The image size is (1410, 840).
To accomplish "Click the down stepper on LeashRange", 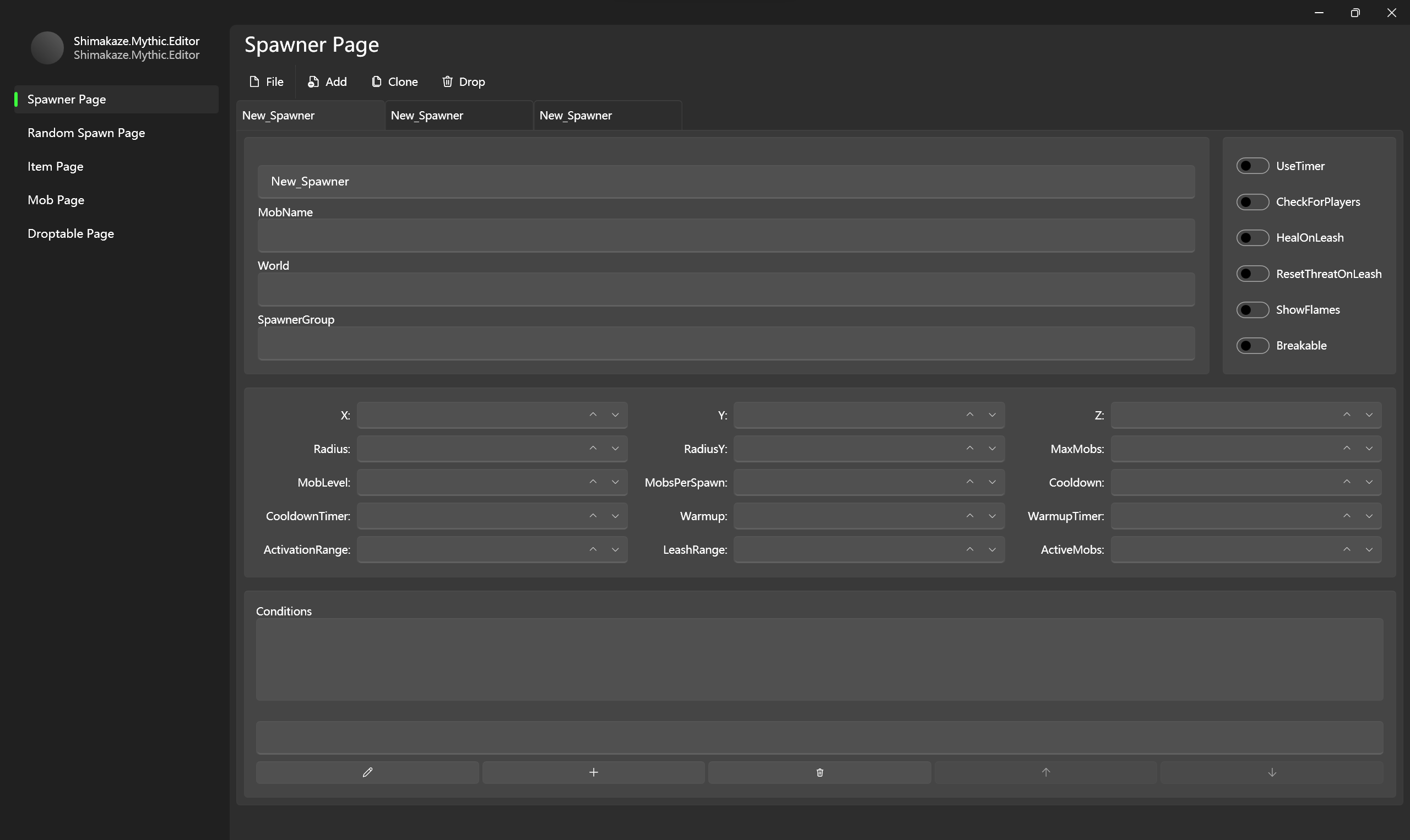I will tap(992, 549).
